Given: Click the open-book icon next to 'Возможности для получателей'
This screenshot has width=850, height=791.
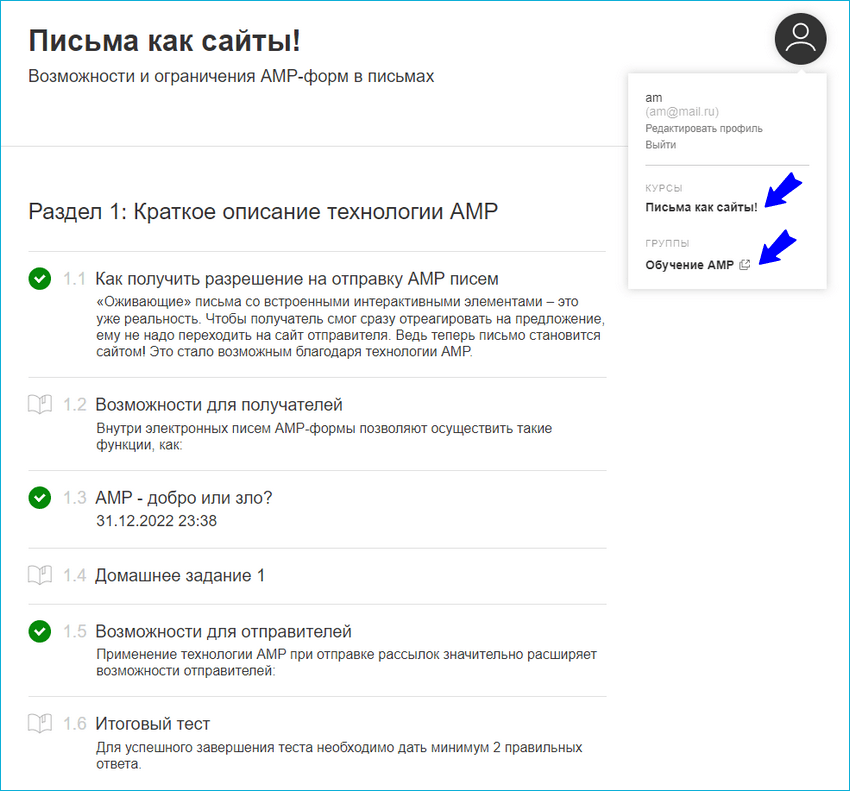Looking at the screenshot, I should 40,405.
